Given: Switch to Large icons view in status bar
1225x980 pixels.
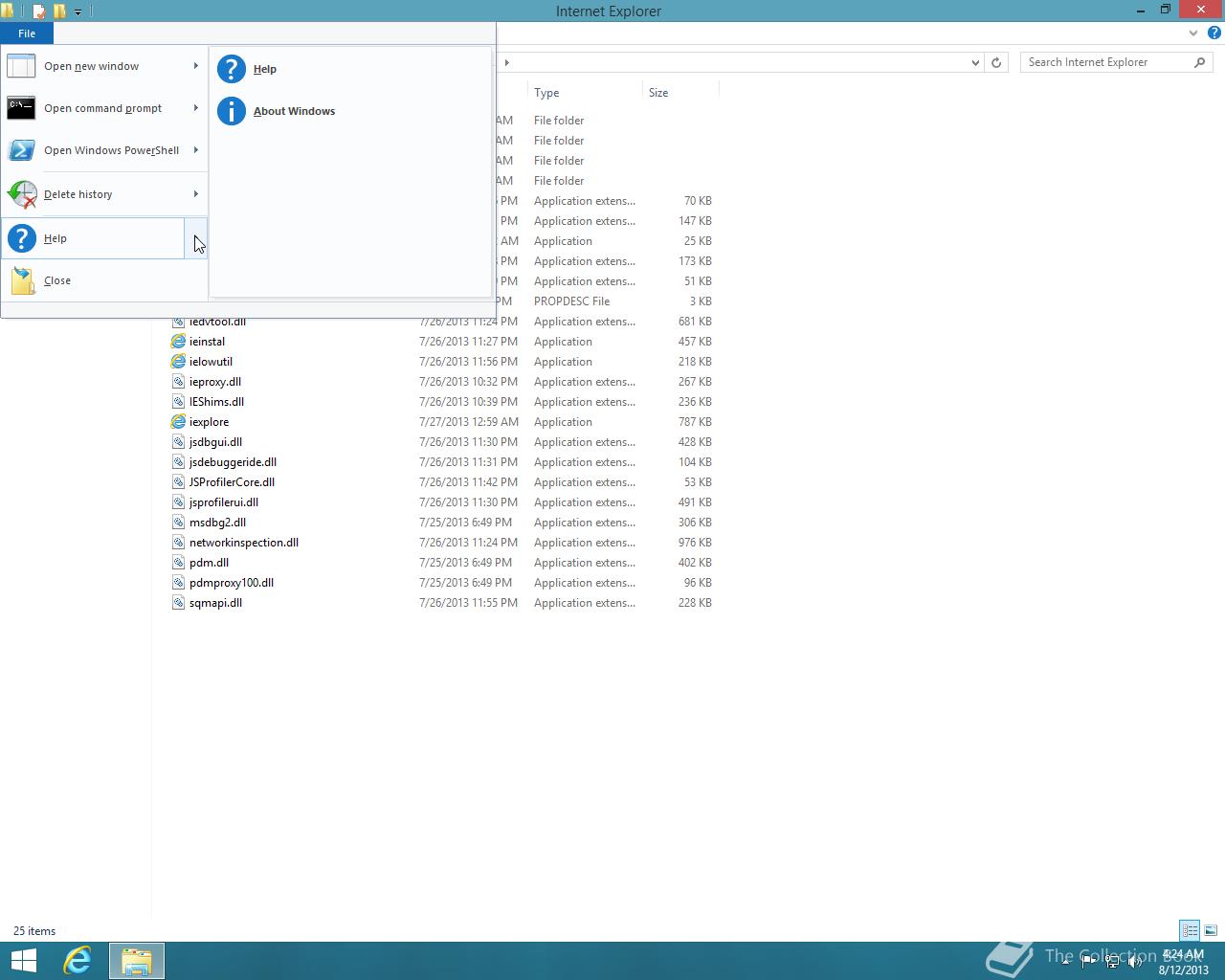Looking at the screenshot, I should [1211, 930].
